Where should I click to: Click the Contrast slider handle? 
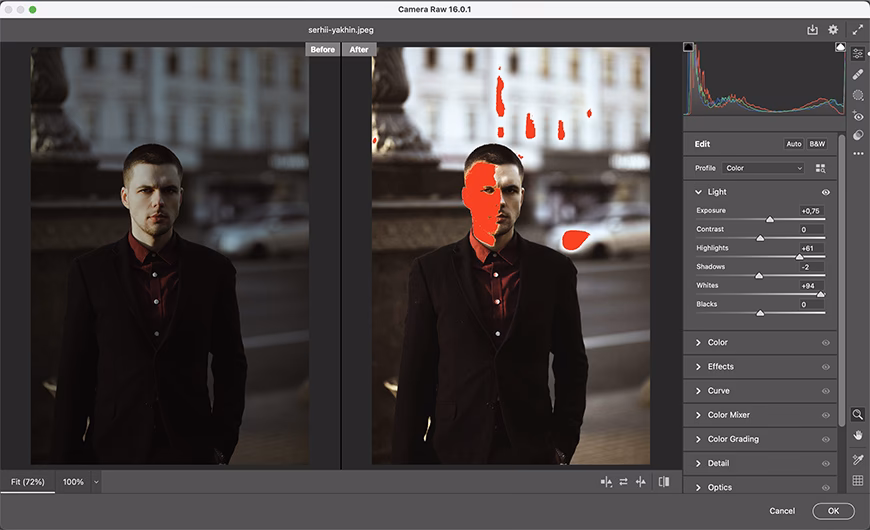click(x=760, y=239)
